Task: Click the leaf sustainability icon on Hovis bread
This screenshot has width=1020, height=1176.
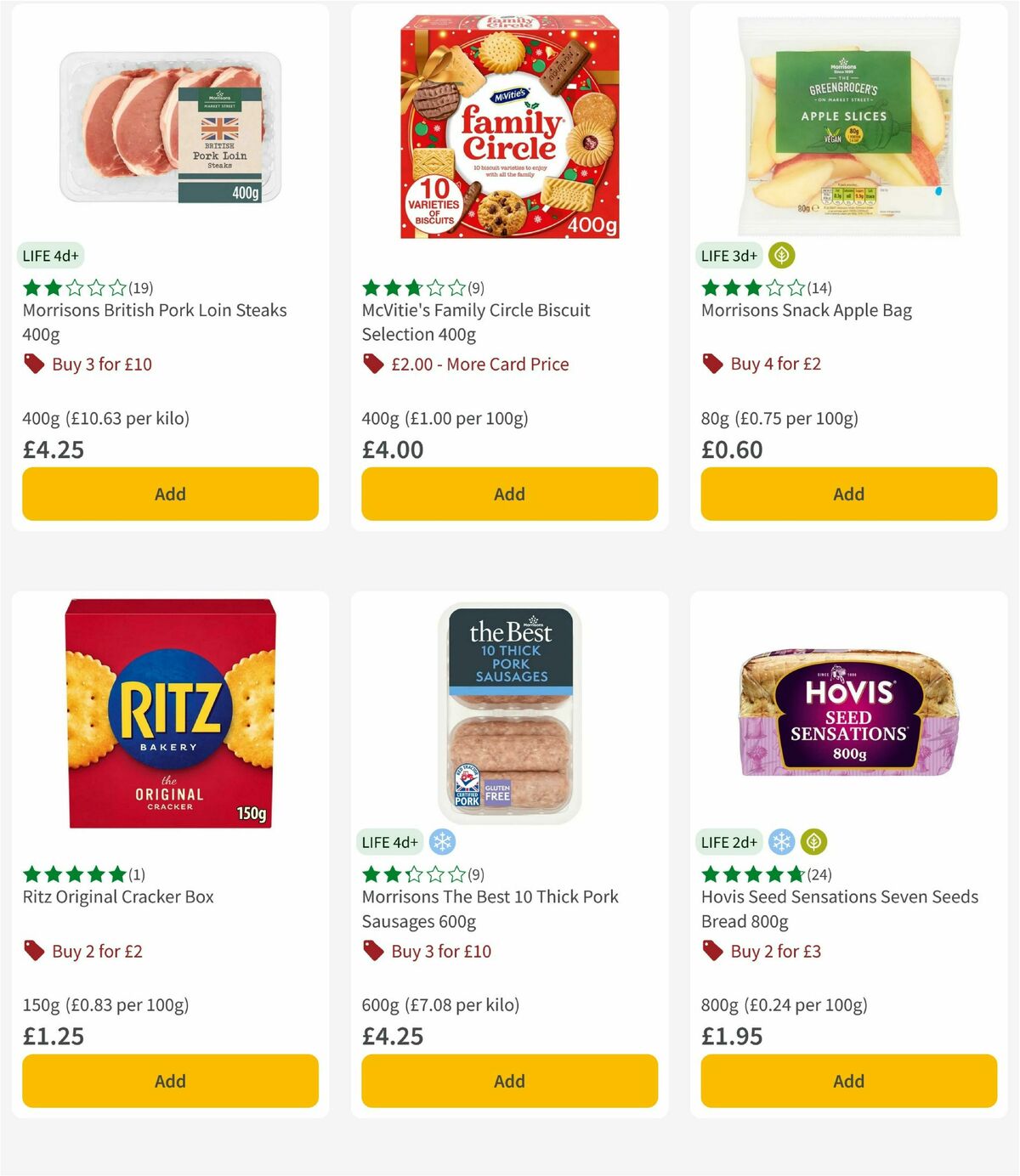Action: tap(815, 842)
